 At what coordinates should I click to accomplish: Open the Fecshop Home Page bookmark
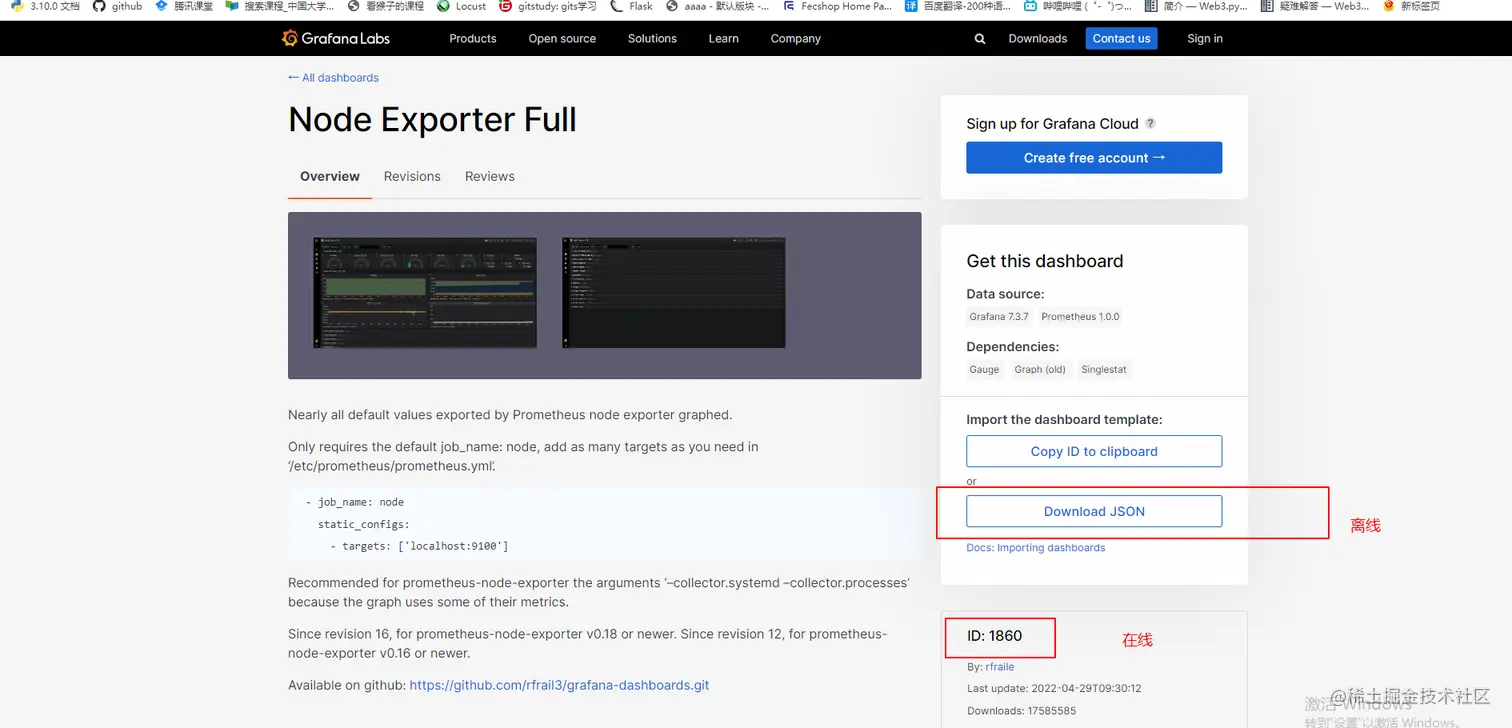(838, 6)
